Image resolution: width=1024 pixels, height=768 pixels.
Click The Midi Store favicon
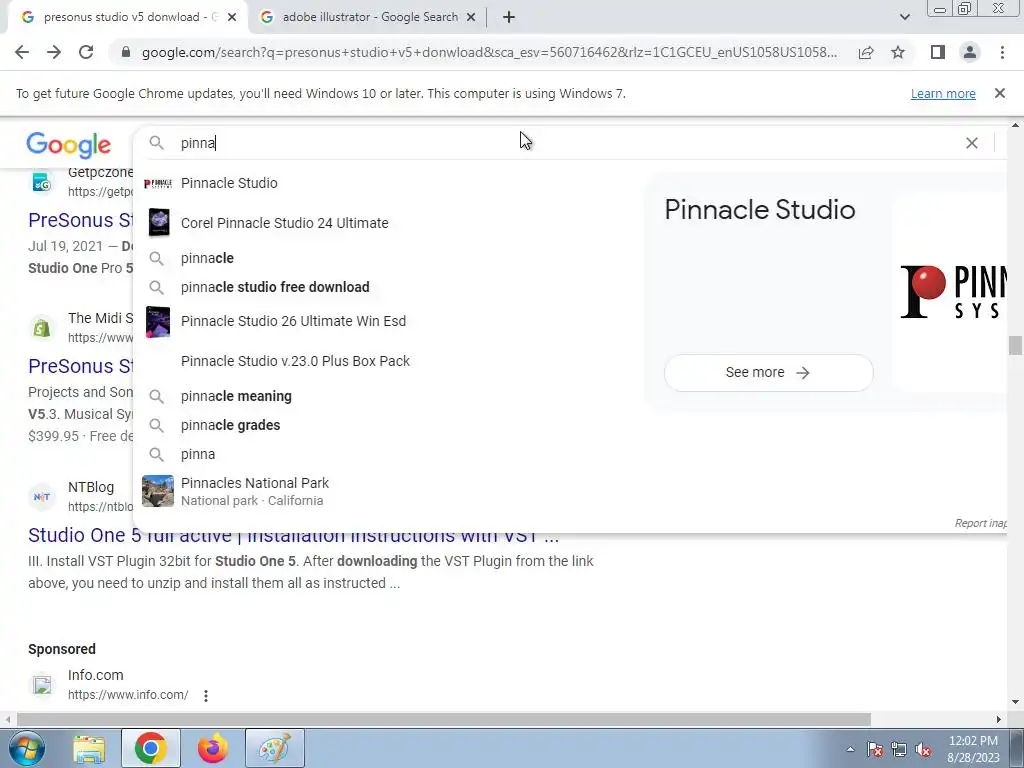(x=42, y=328)
